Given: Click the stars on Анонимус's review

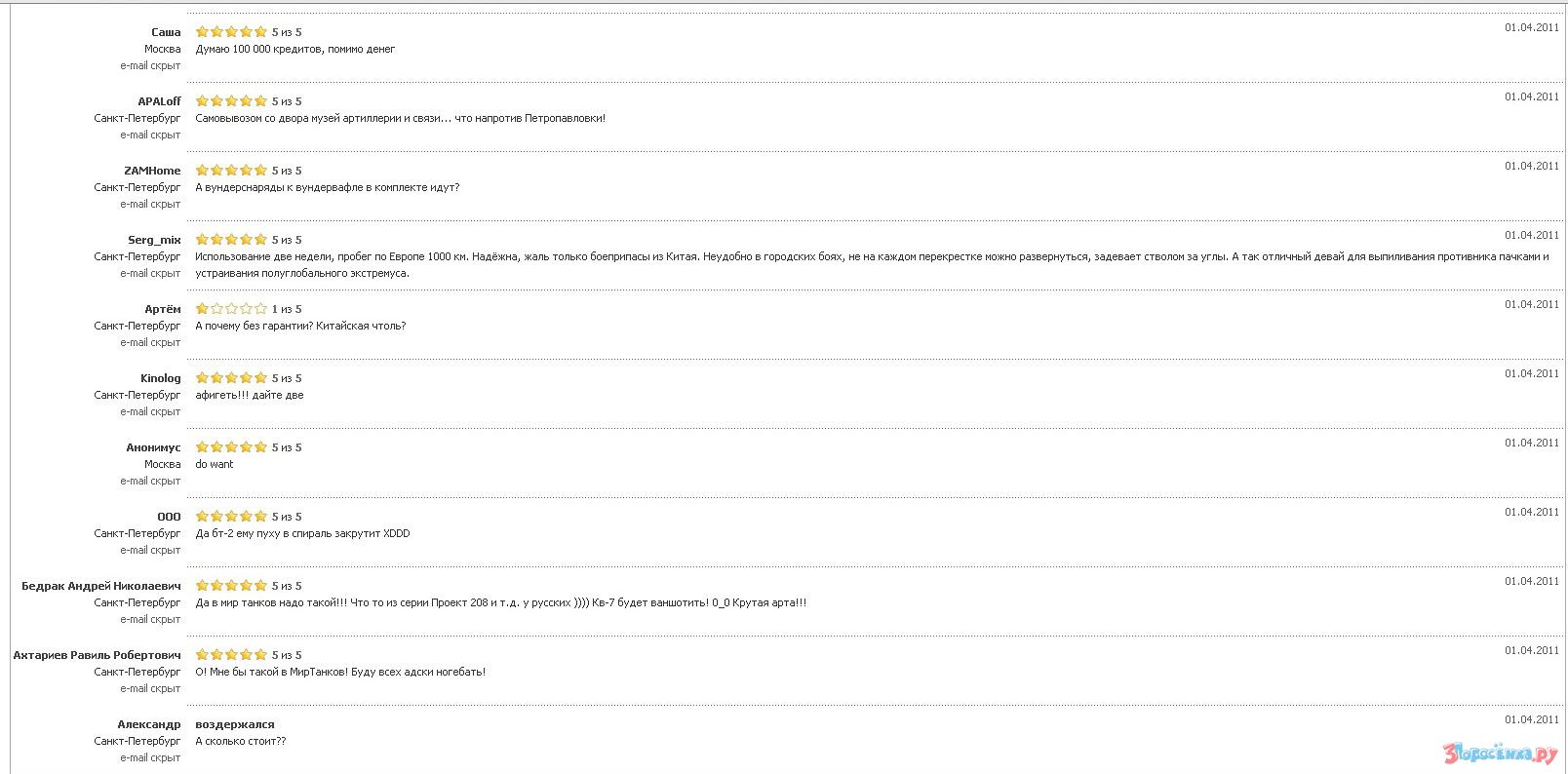Looking at the screenshot, I should (231, 447).
